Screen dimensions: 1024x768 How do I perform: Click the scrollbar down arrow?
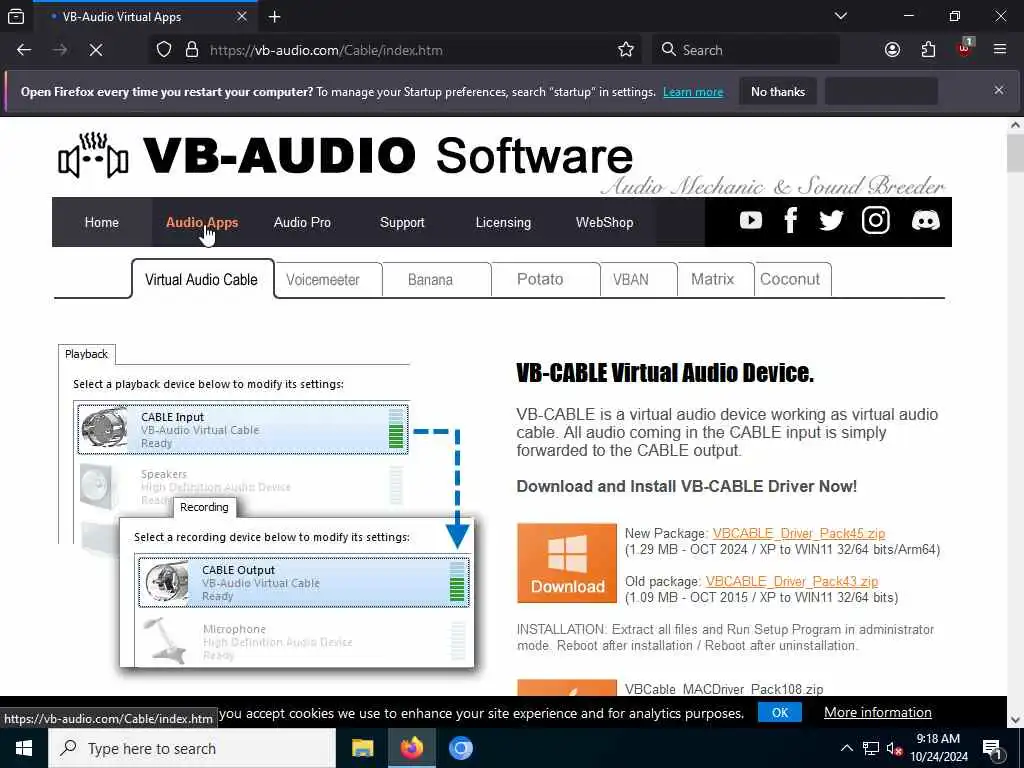(x=1015, y=720)
